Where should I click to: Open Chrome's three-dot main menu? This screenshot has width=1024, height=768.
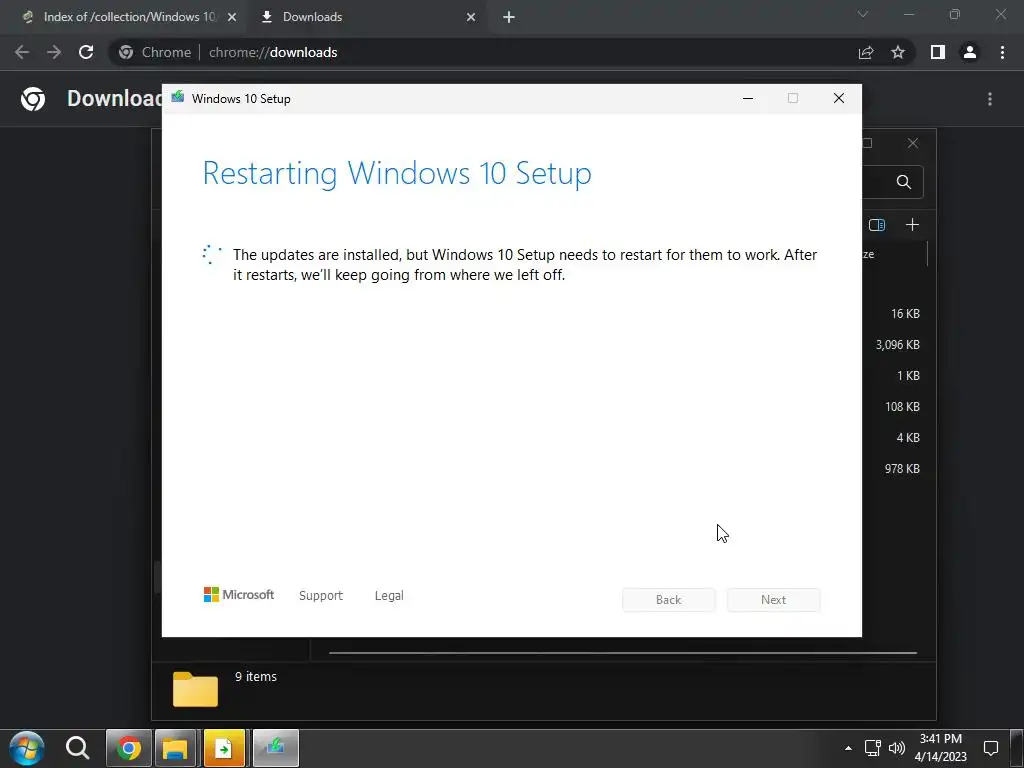click(x=1002, y=52)
